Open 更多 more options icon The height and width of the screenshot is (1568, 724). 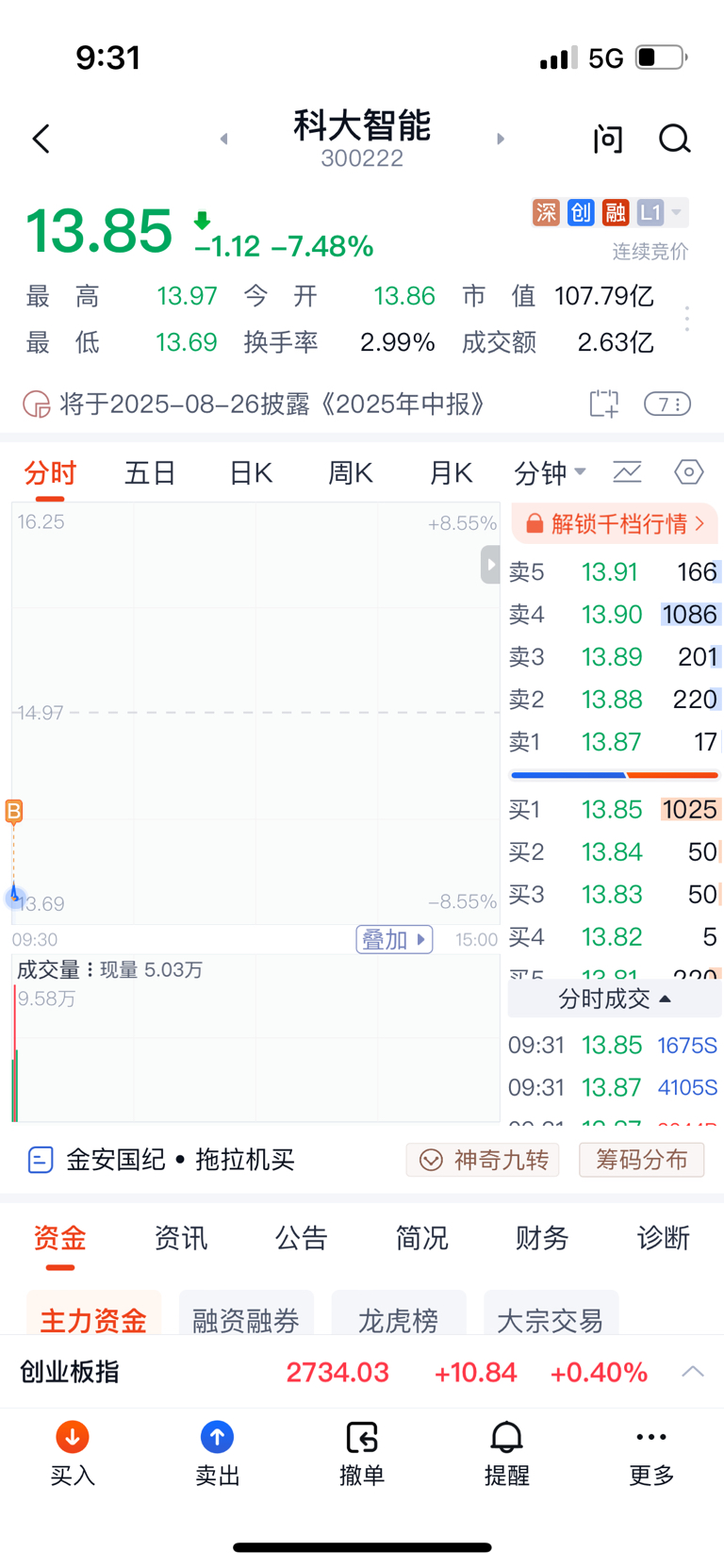[651, 1437]
